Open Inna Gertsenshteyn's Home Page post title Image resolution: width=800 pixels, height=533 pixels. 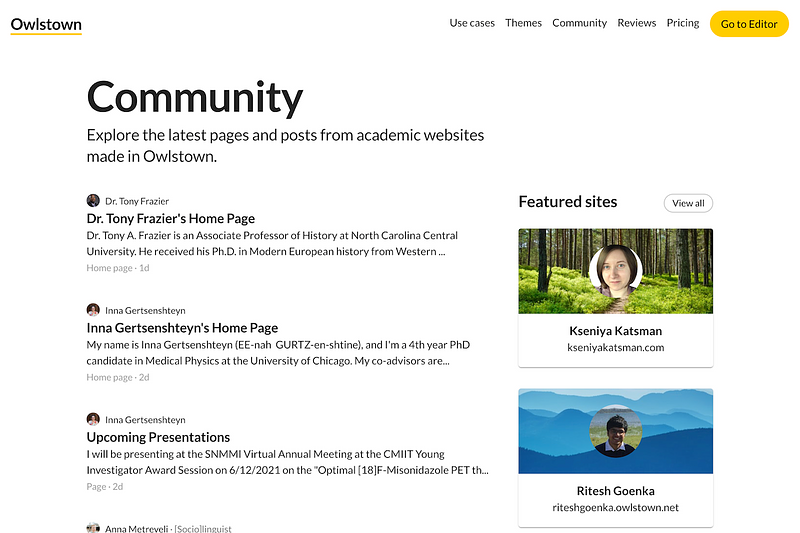click(x=182, y=328)
